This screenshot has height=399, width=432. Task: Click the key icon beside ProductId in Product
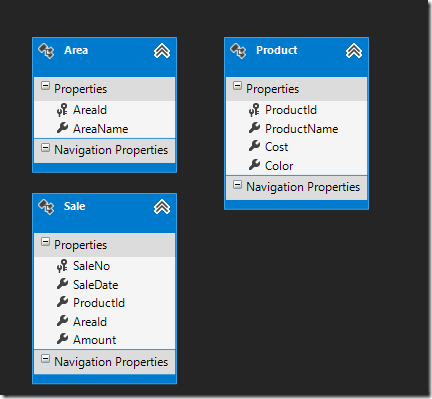pyautogui.click(x=254, y=110)
